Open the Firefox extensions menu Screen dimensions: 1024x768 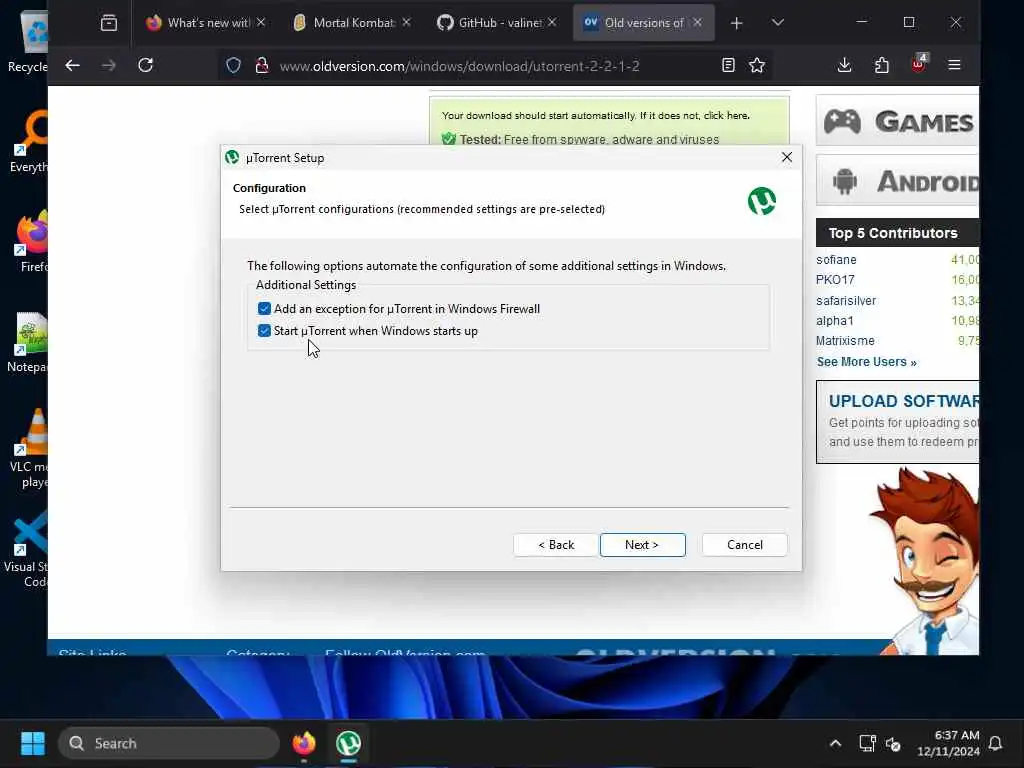click(x=882, y=65)
